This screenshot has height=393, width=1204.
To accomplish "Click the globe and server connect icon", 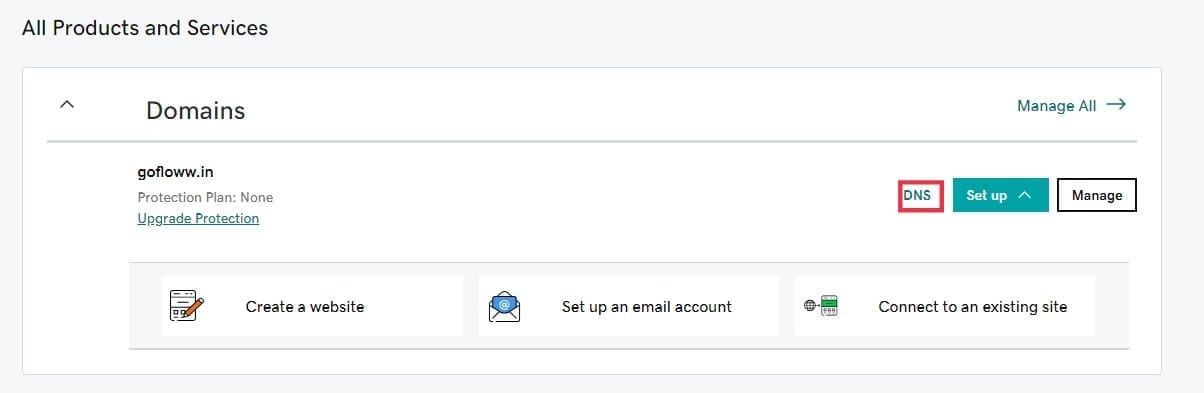I will [821, 306].
